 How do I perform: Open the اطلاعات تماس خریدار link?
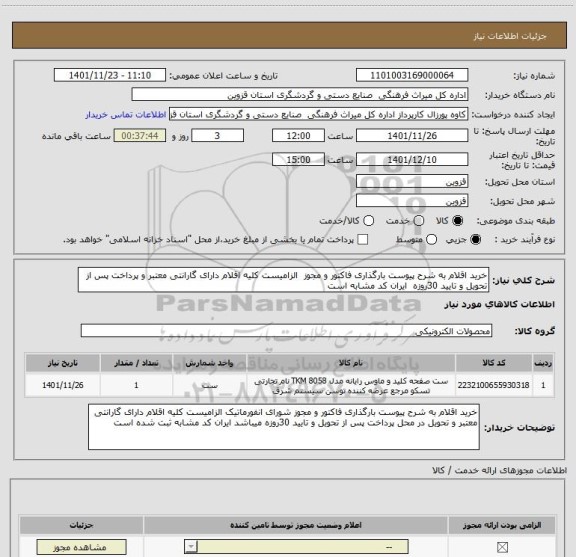[126, 115]
